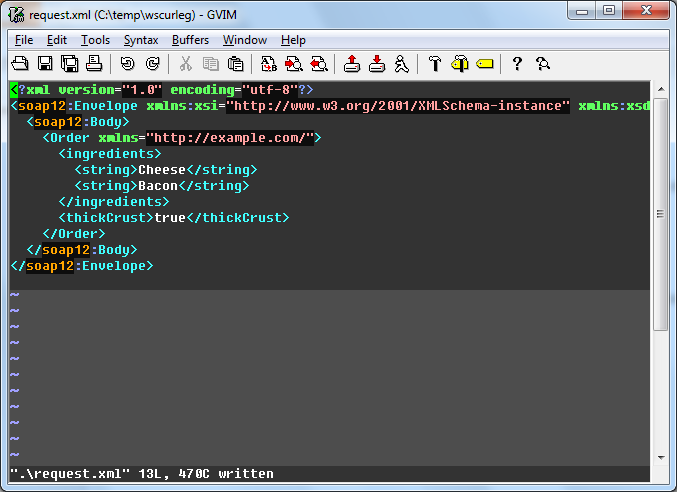
Task: Run Make using the hammer icon
Action: (435, 64)
